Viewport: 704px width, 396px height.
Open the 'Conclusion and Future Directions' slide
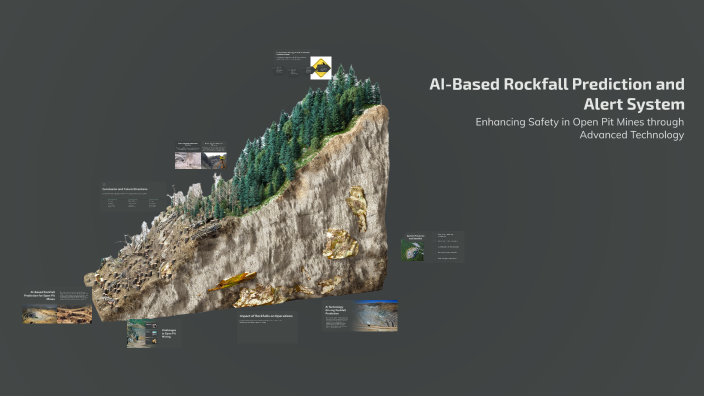133,197
